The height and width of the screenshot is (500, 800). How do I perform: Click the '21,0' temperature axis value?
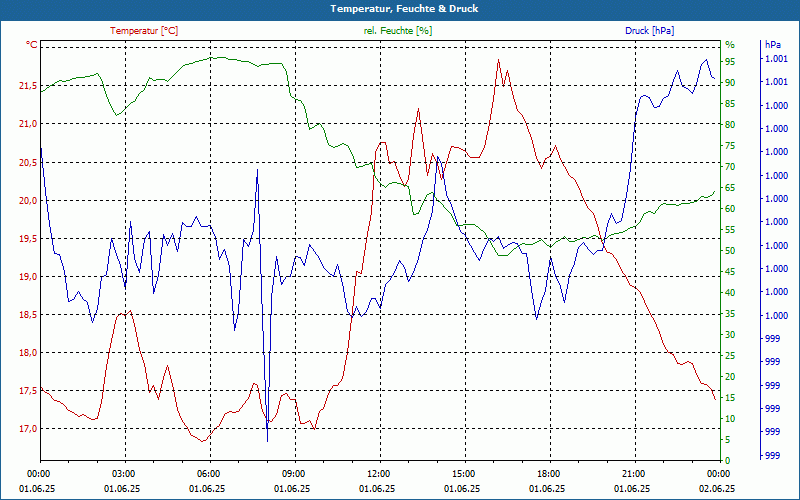point(28,124)
